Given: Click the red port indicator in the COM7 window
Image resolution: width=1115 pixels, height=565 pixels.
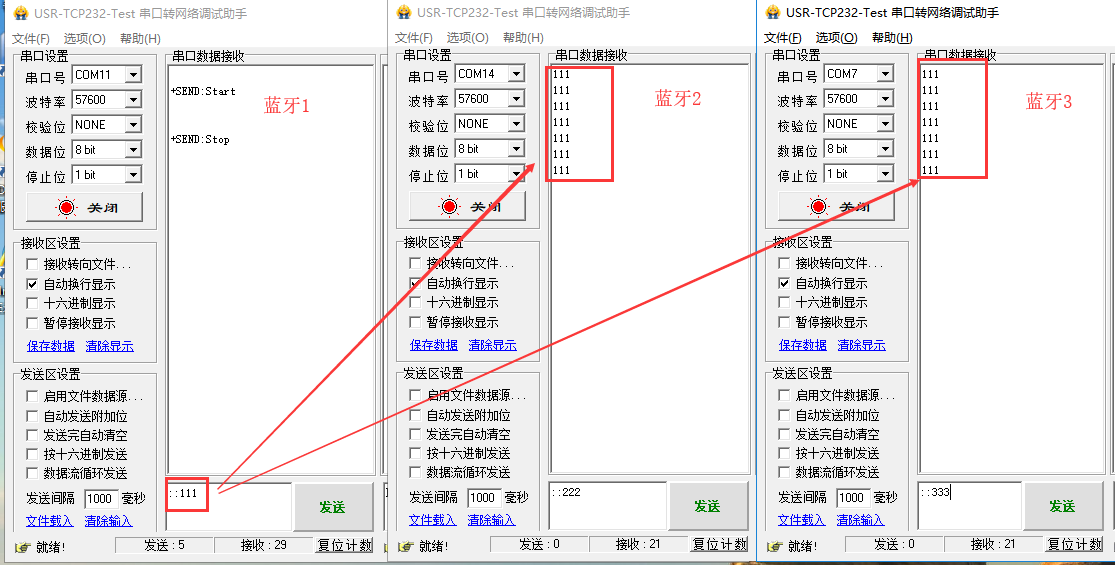Looking at the screenshot, I should 819,207.
